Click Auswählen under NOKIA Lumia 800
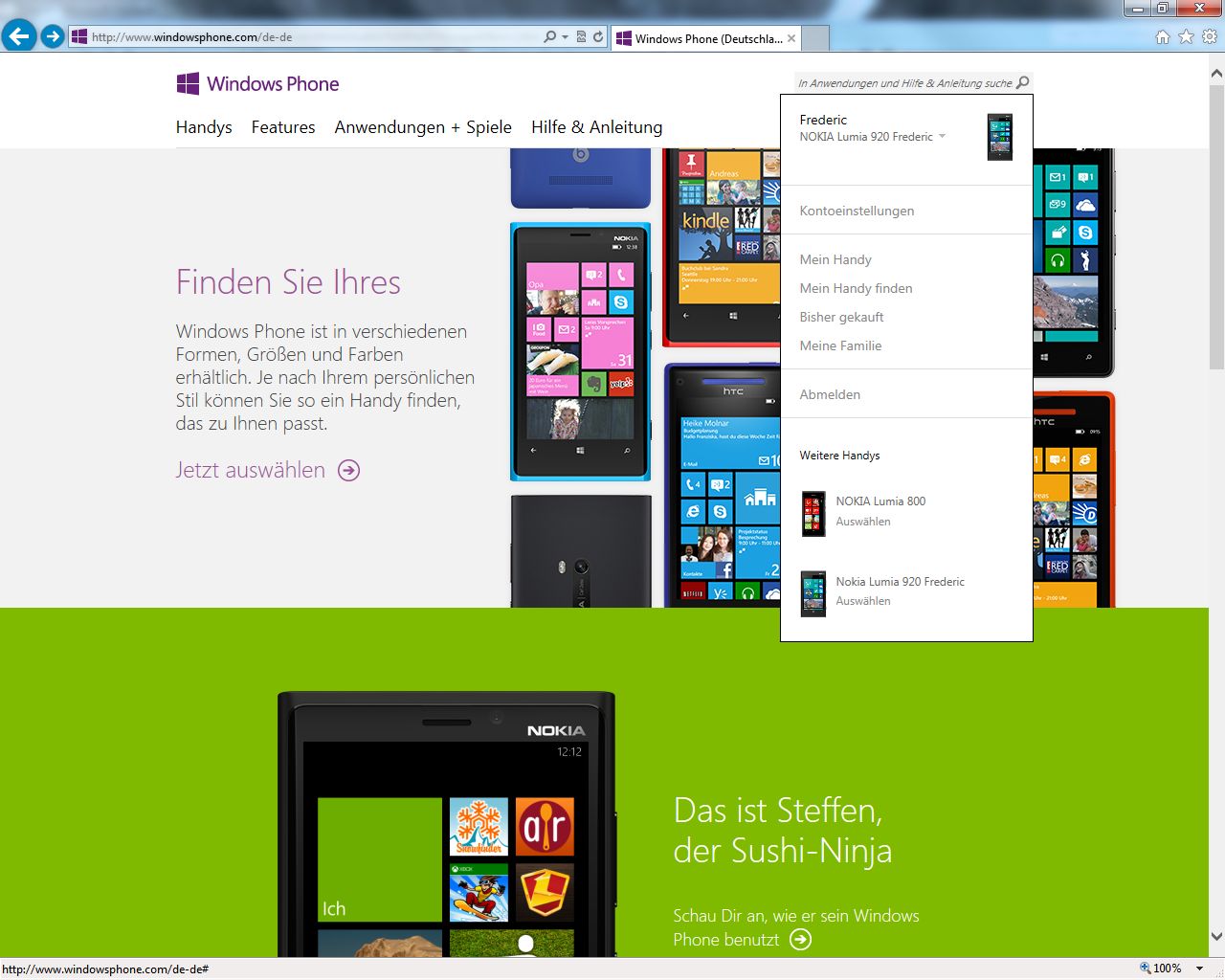The width and height of the screenshot is (1225, 980). pyautogui.click(x=863, y=522)
